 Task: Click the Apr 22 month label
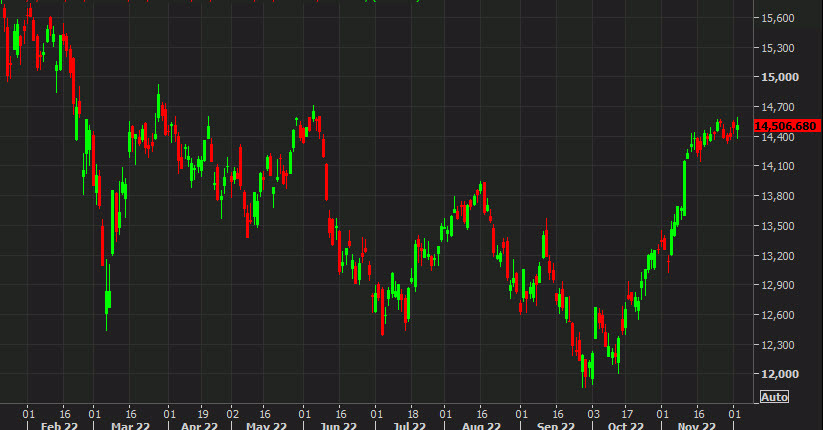point(199,425)
